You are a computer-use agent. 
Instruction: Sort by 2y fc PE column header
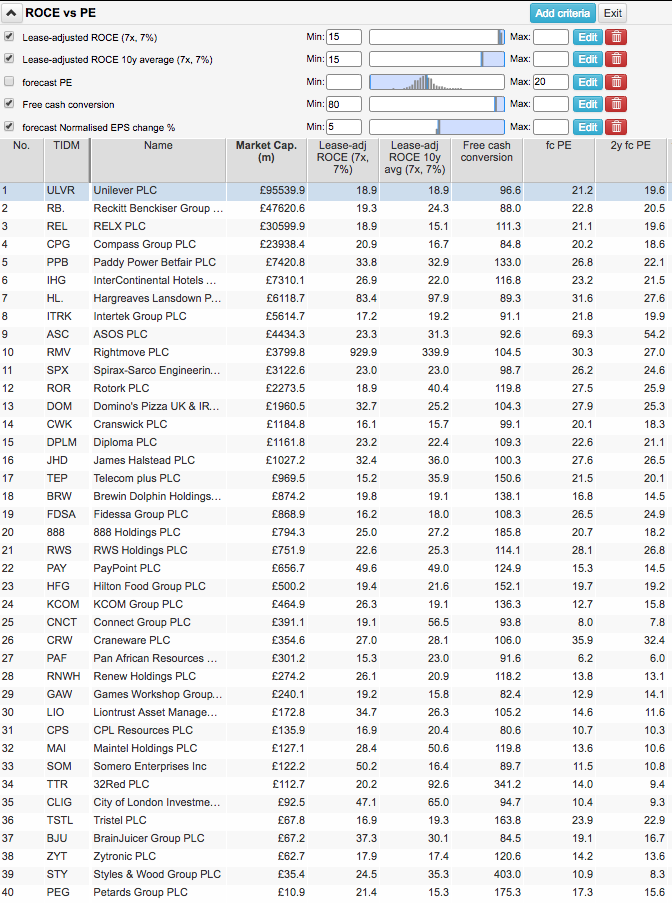click(x=631, y=160)
